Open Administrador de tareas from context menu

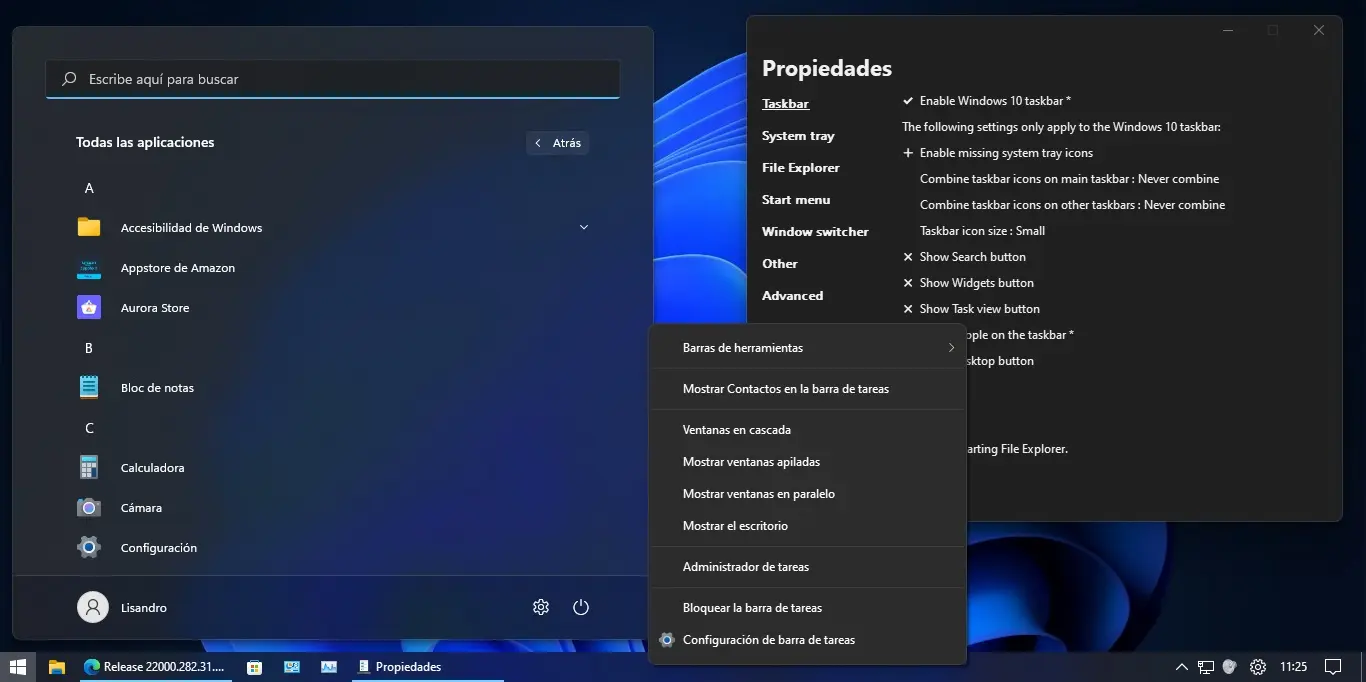[x=807, y=567]
